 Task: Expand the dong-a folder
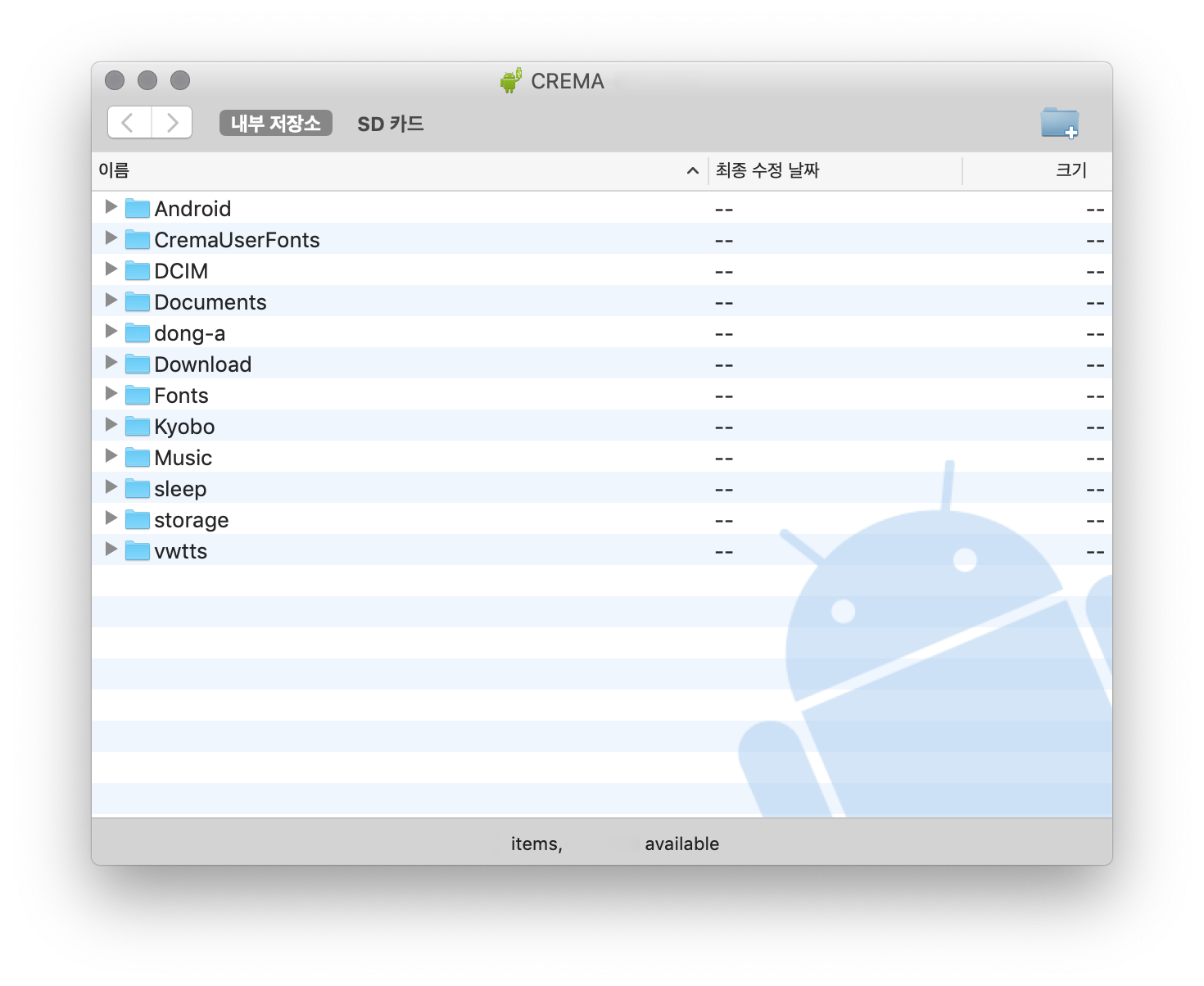click(111, 331)
